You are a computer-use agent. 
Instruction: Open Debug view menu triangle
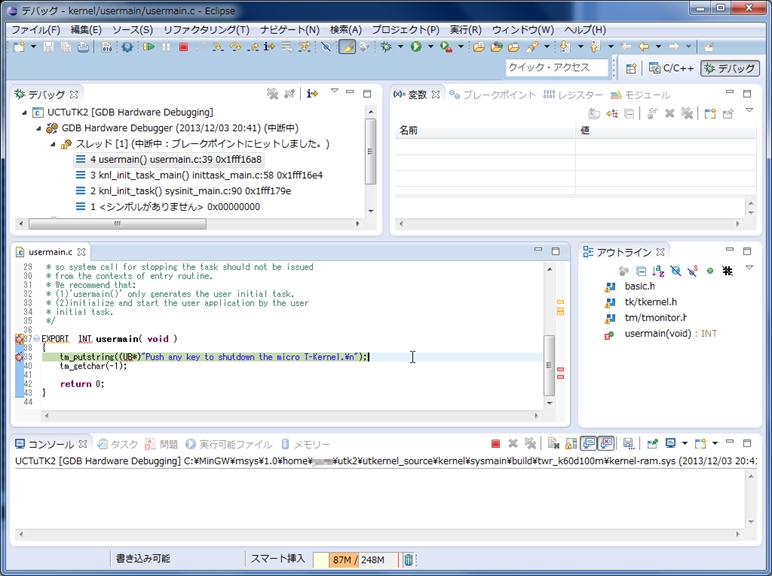tap(335, 91)
